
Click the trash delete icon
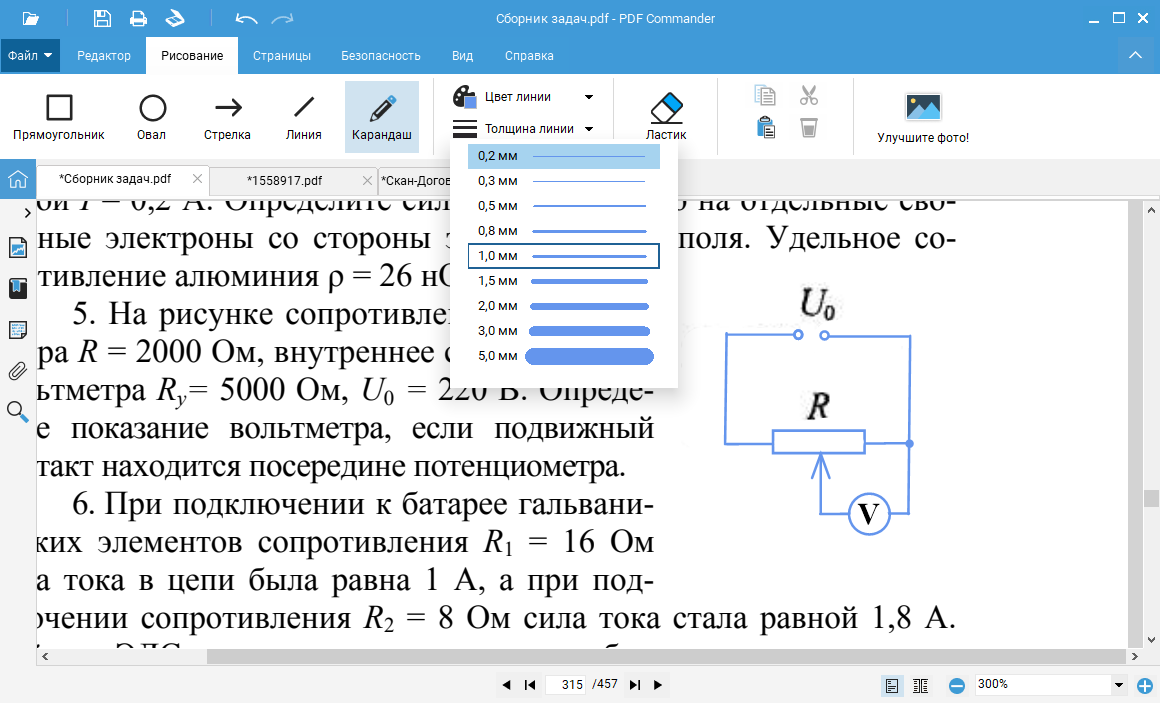809,128
